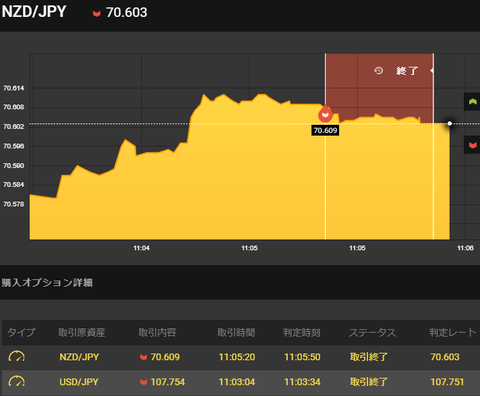Click the 購入オプション詳細 section header

point(47,283)
